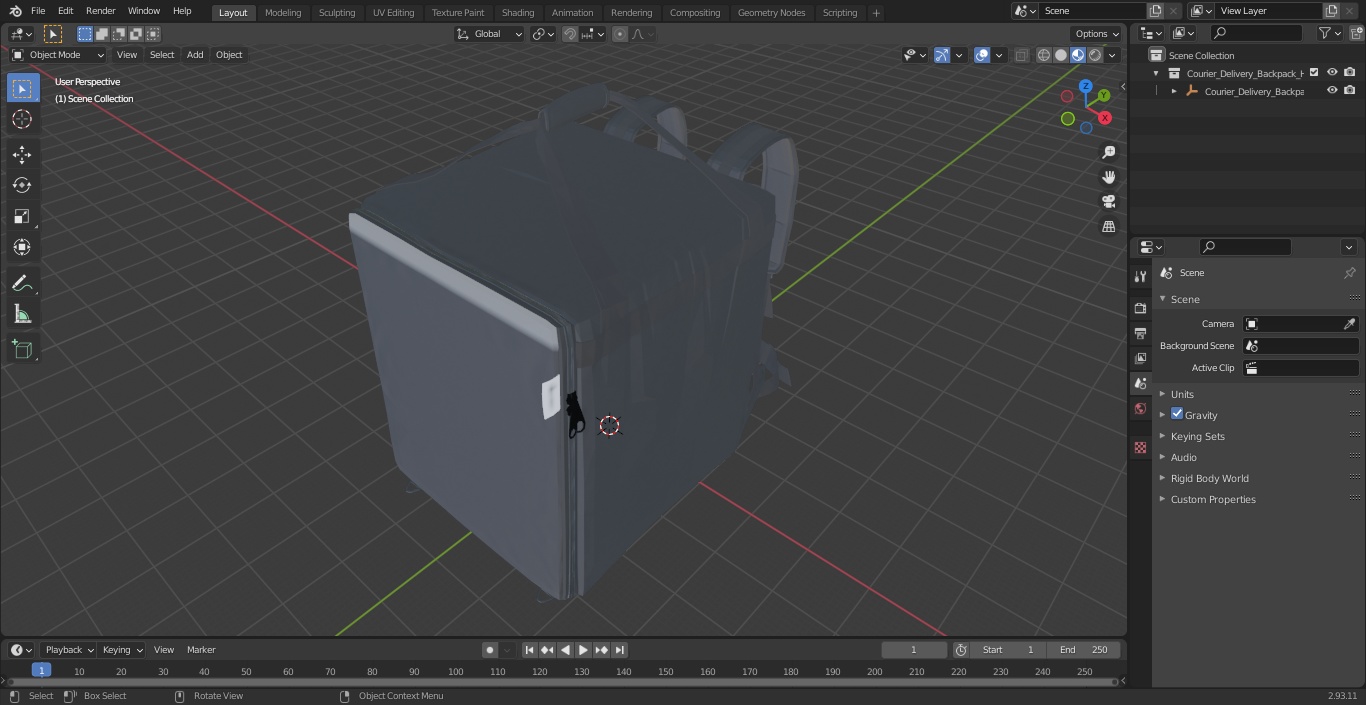
Task: Click the Options button in viewport header
Action: 1097,34
